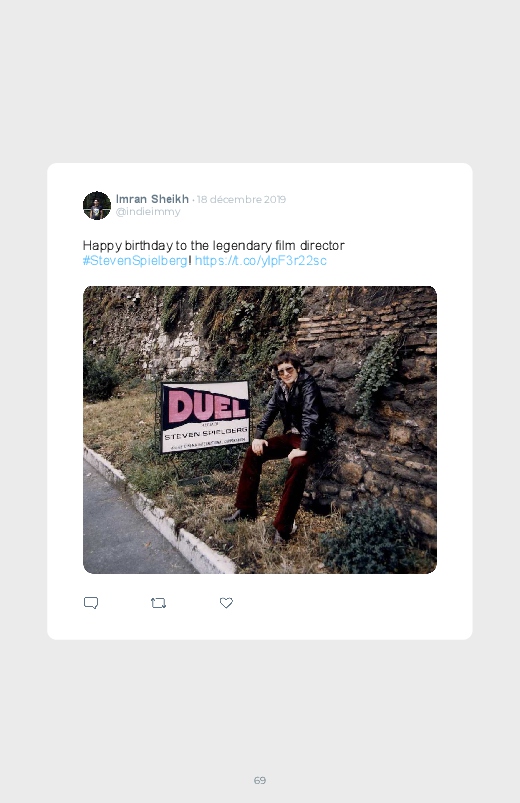This screenshot has width=520, height=803.
Task: Click the DUEL sign in the photo
Action: (x=205, y=416)
